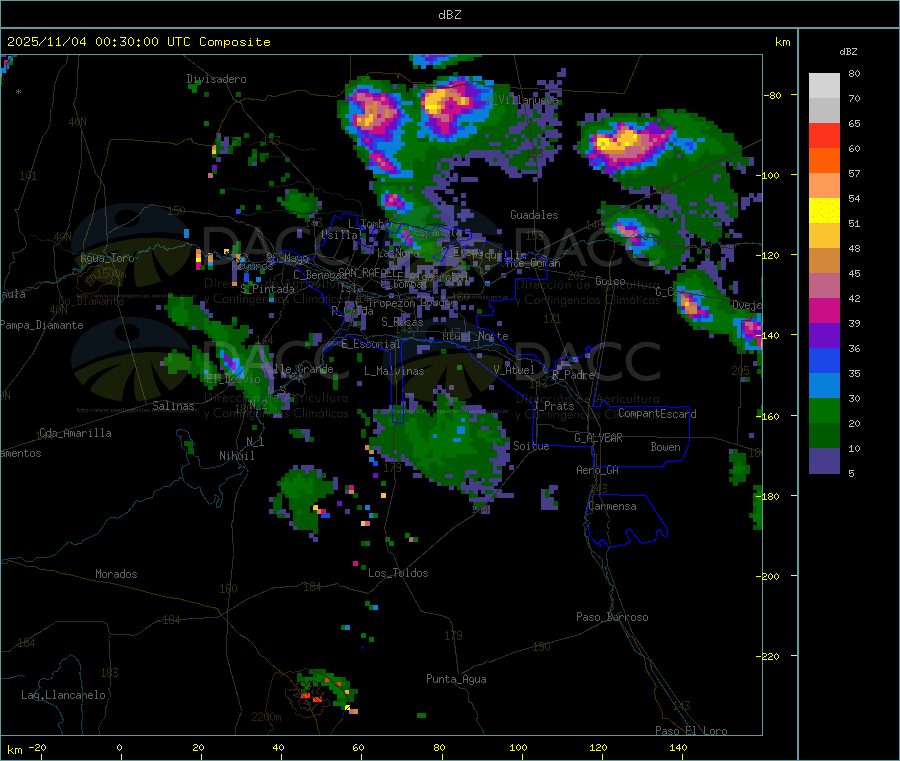Viewport: 900px width, 761px height.
Task: Click the 'Guadales' map label
Action: click(x=534, y=215)
